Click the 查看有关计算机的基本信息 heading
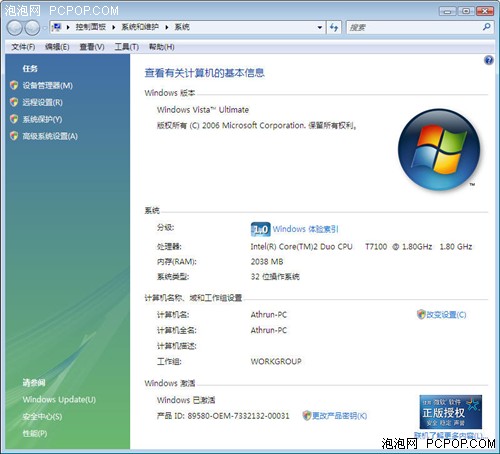This screenshot has height=454, width=500. (204, 73)
